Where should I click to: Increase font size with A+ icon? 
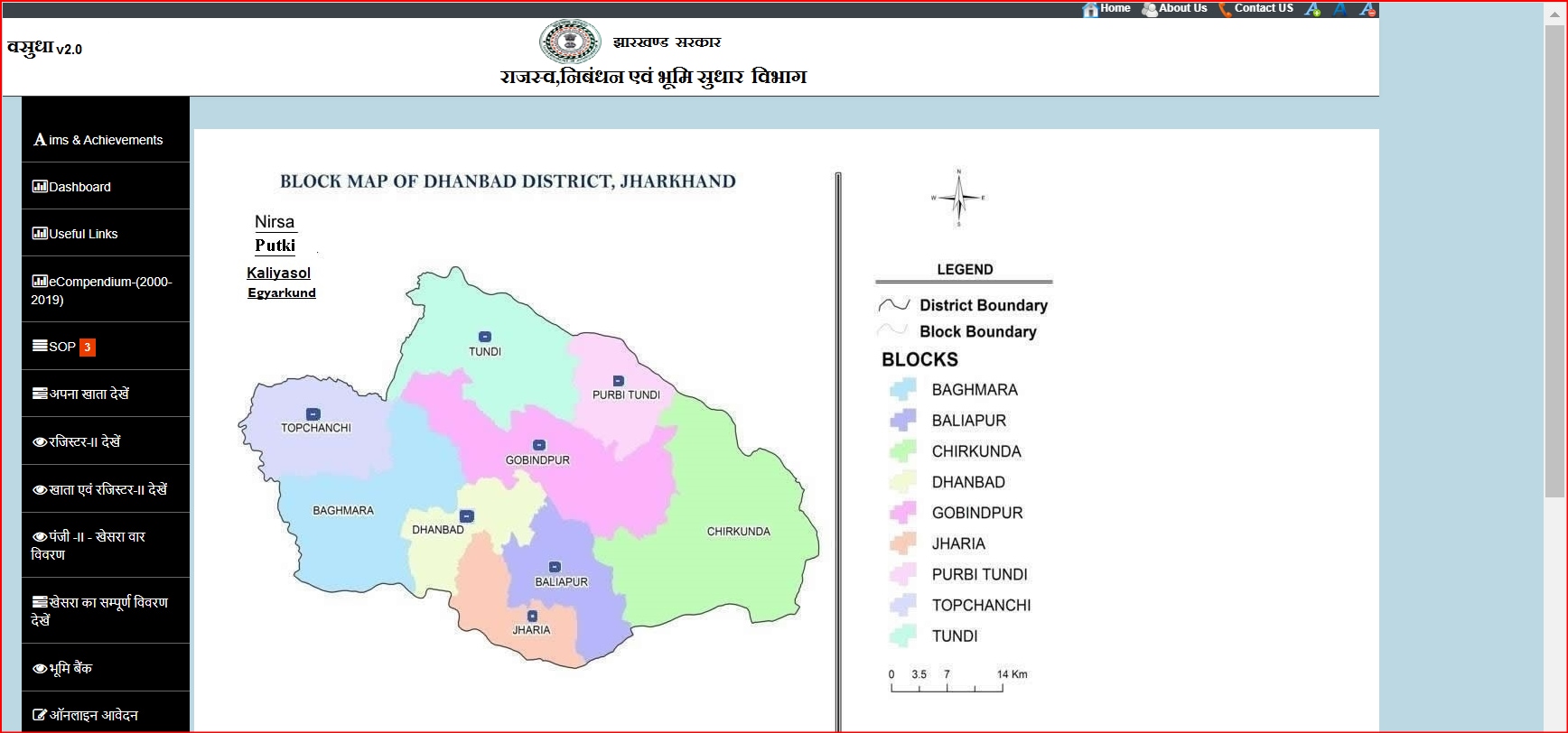pos(1312,9)
